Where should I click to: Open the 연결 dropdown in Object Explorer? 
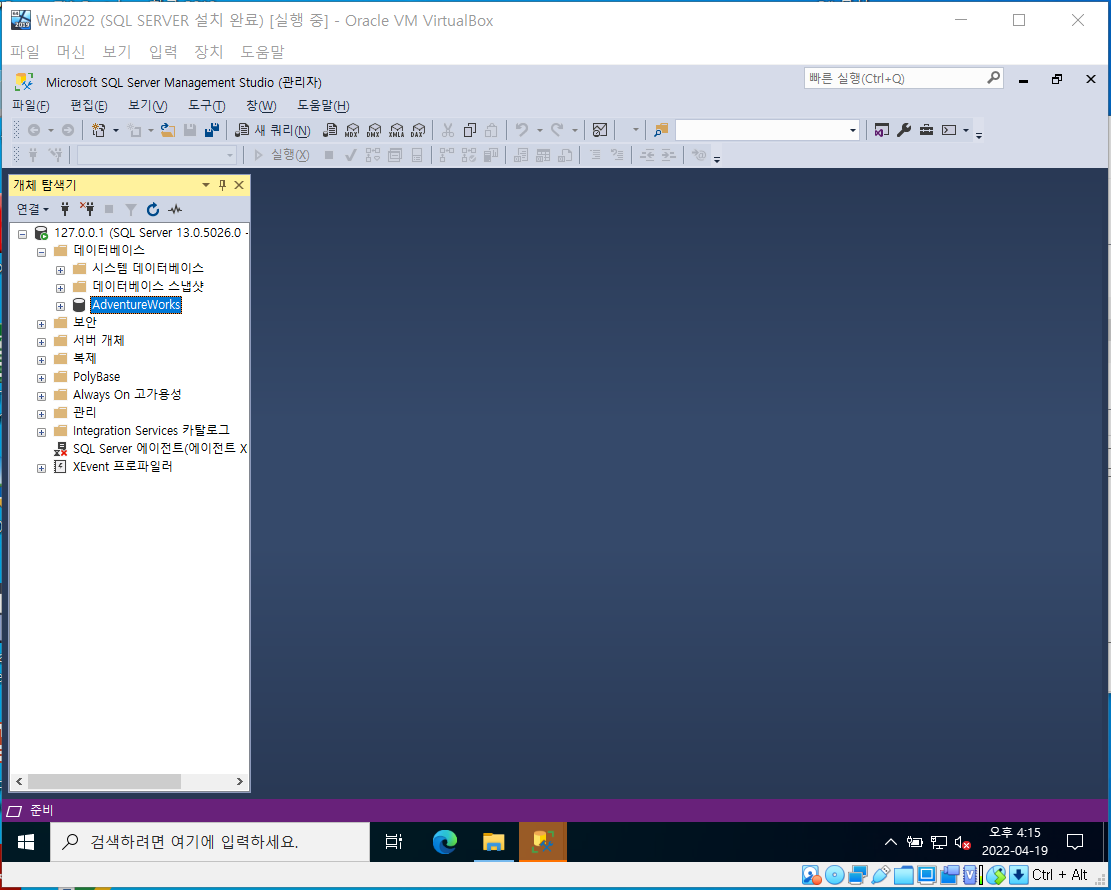[33, 209]
